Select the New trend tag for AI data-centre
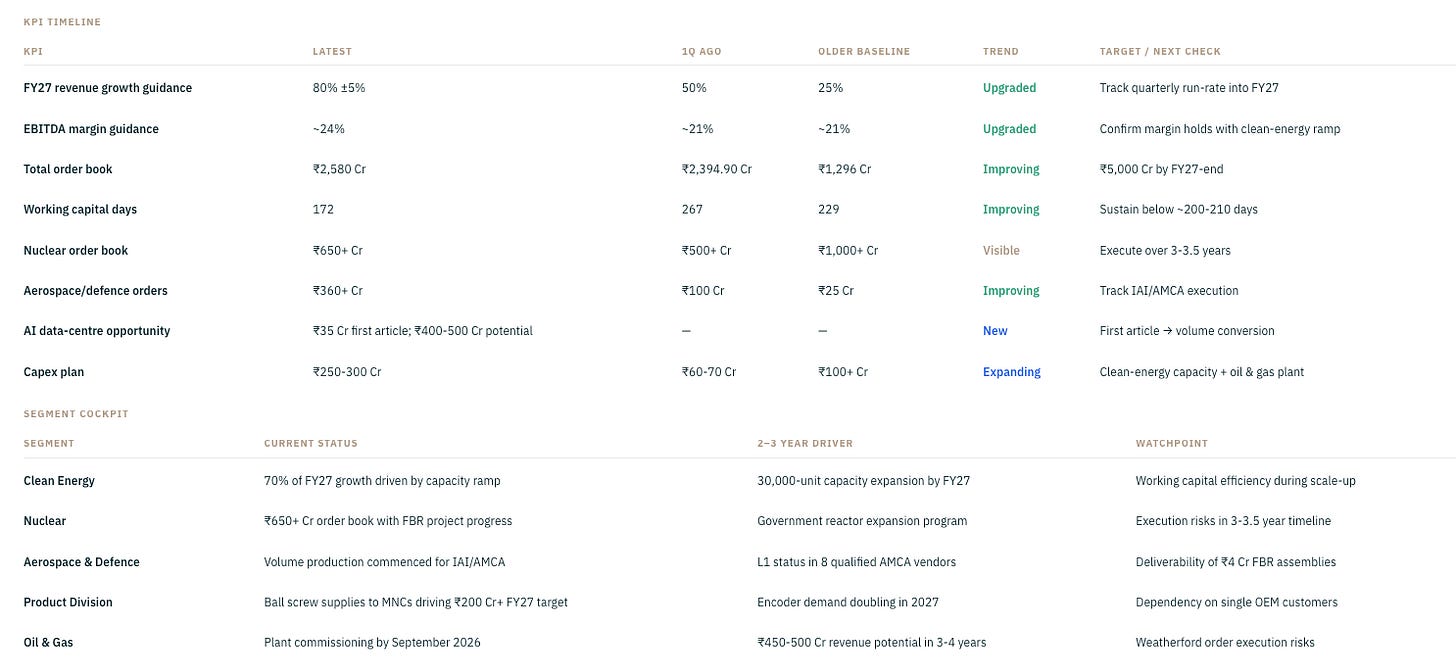 (x=995, y=331)
